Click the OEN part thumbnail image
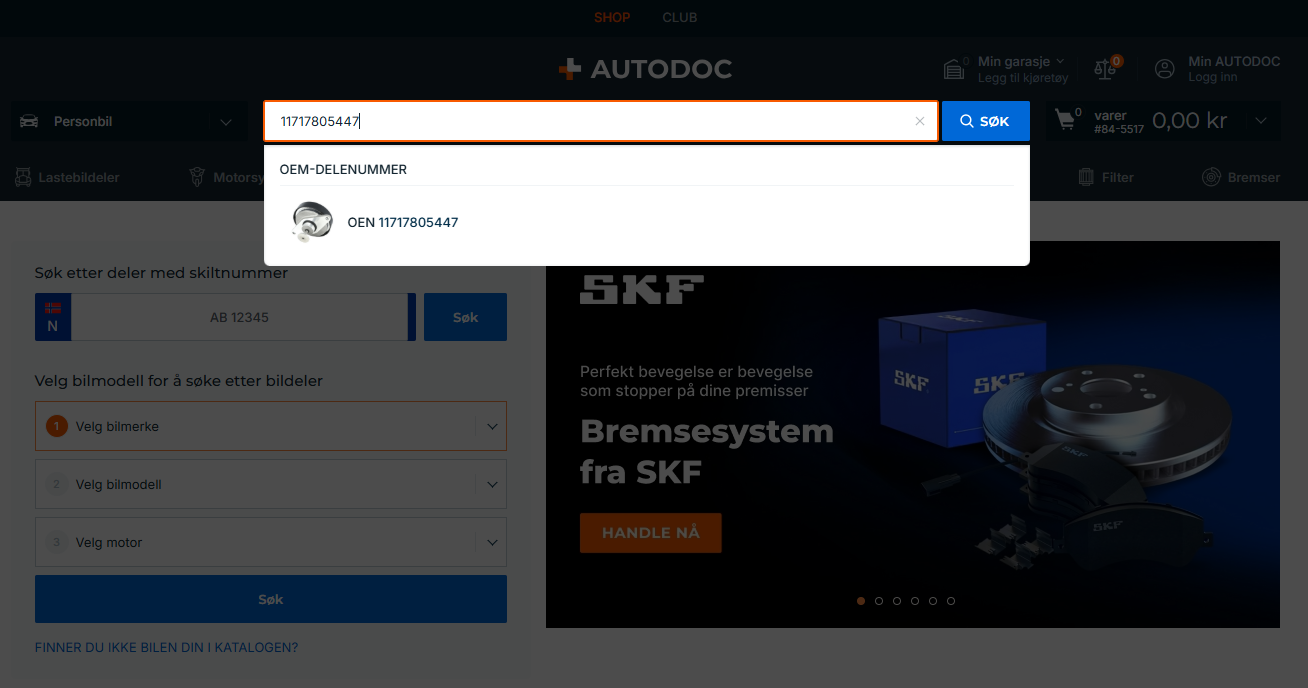Viewport: 1308px width, 688px height. point(311,222)
